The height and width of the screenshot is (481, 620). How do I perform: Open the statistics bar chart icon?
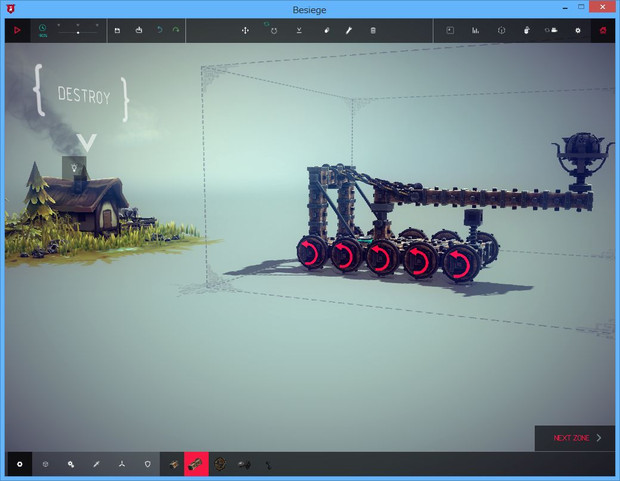click(x=476, y=30)
